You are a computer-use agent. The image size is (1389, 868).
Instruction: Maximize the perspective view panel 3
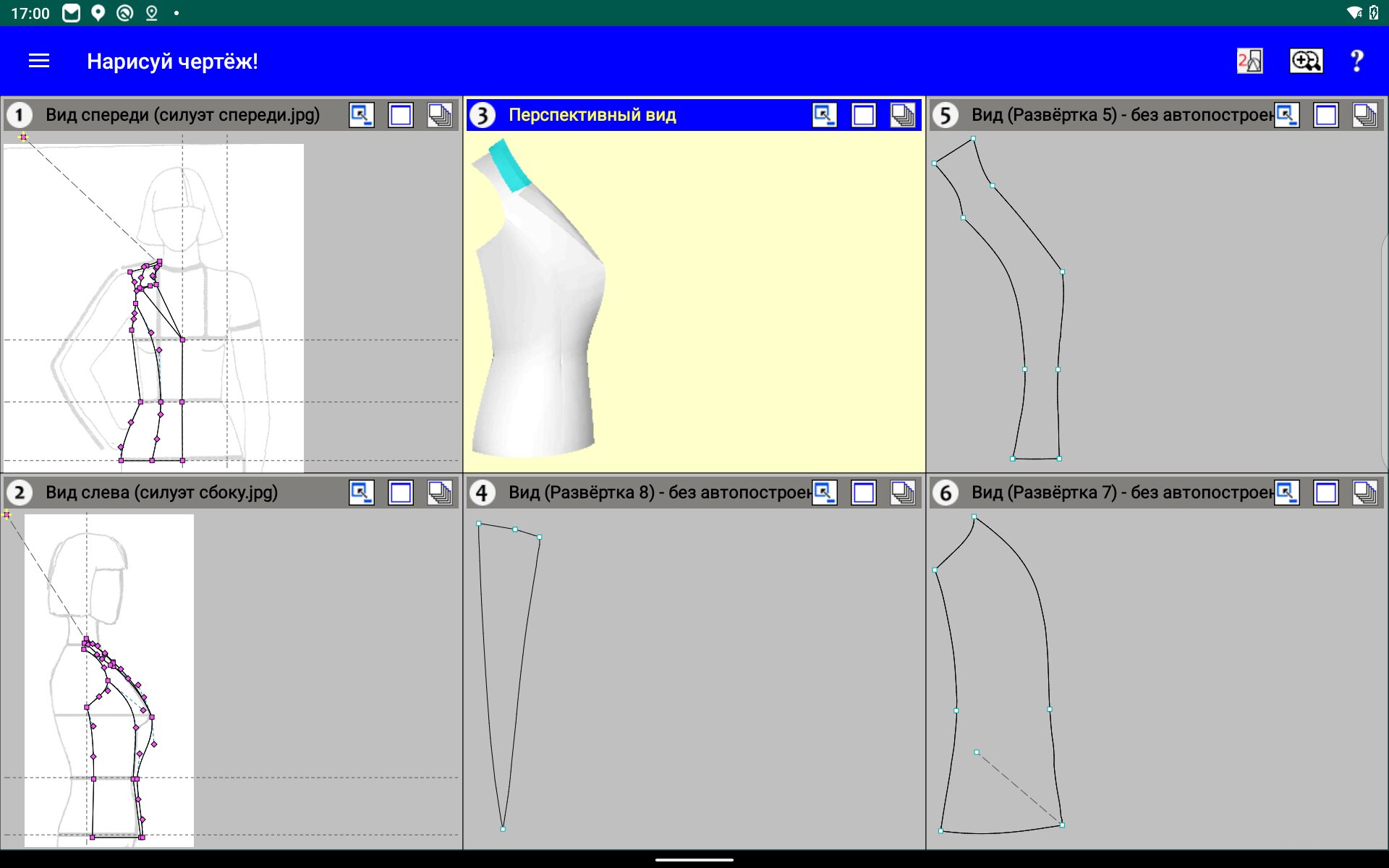pyautogui.click(x=863, y=115)
